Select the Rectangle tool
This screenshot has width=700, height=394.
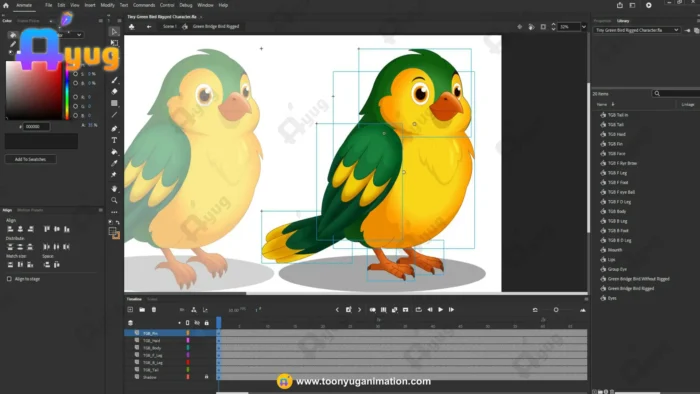114,103
